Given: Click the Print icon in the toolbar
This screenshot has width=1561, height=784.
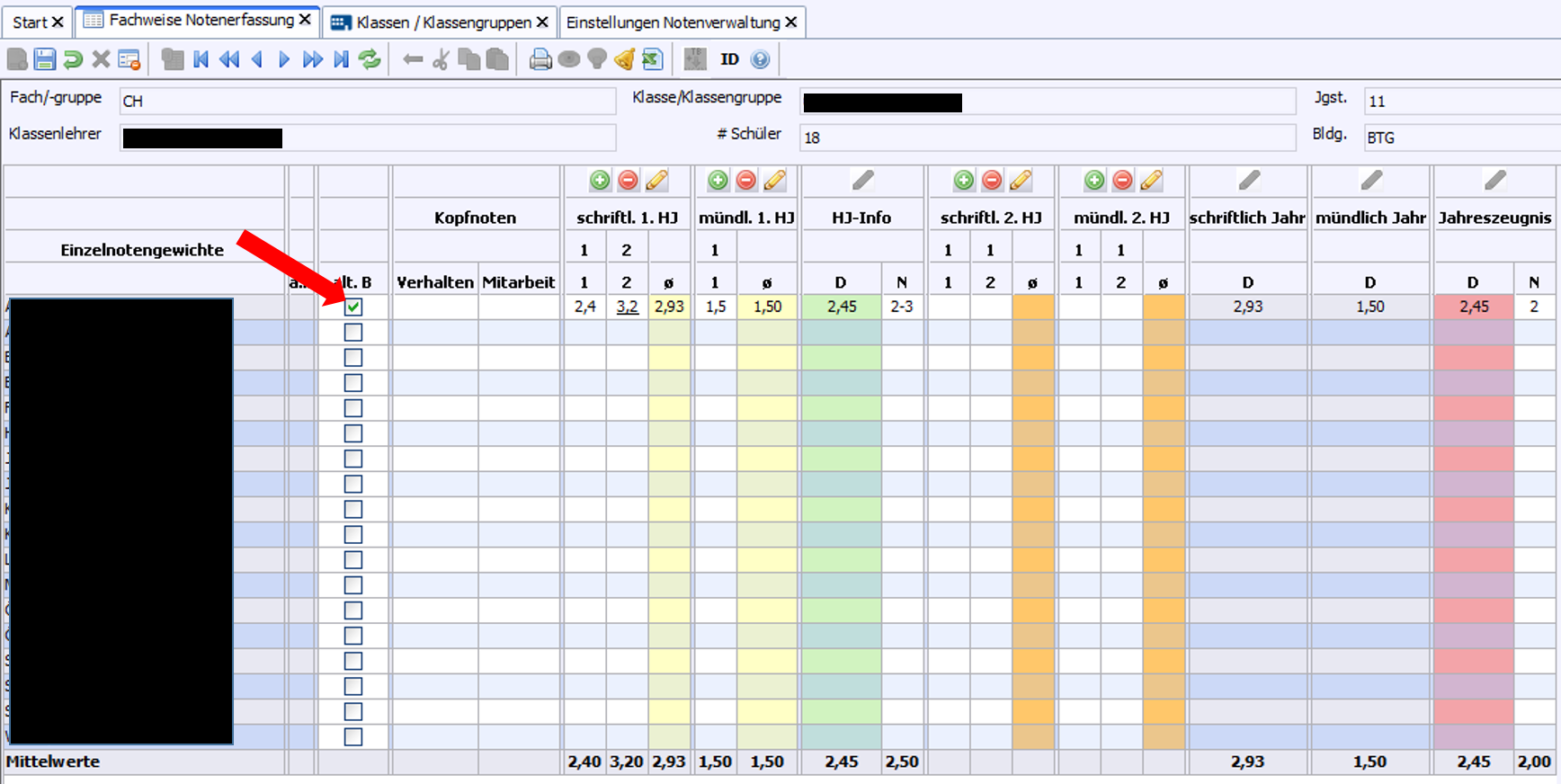Looking at the screenshot, I should pos(540,59).
